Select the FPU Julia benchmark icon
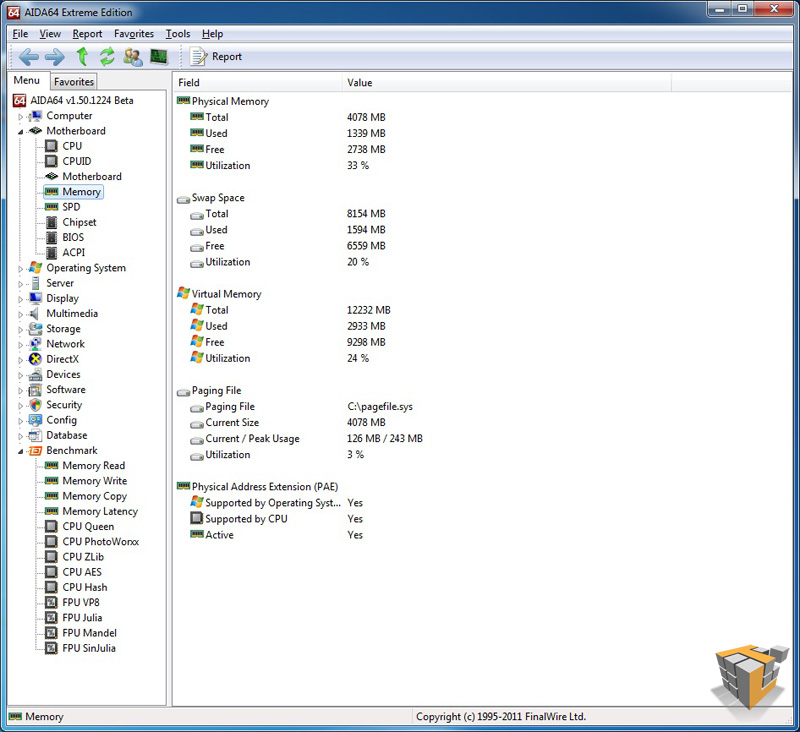The image size is (800, 732). click(51, 618)
